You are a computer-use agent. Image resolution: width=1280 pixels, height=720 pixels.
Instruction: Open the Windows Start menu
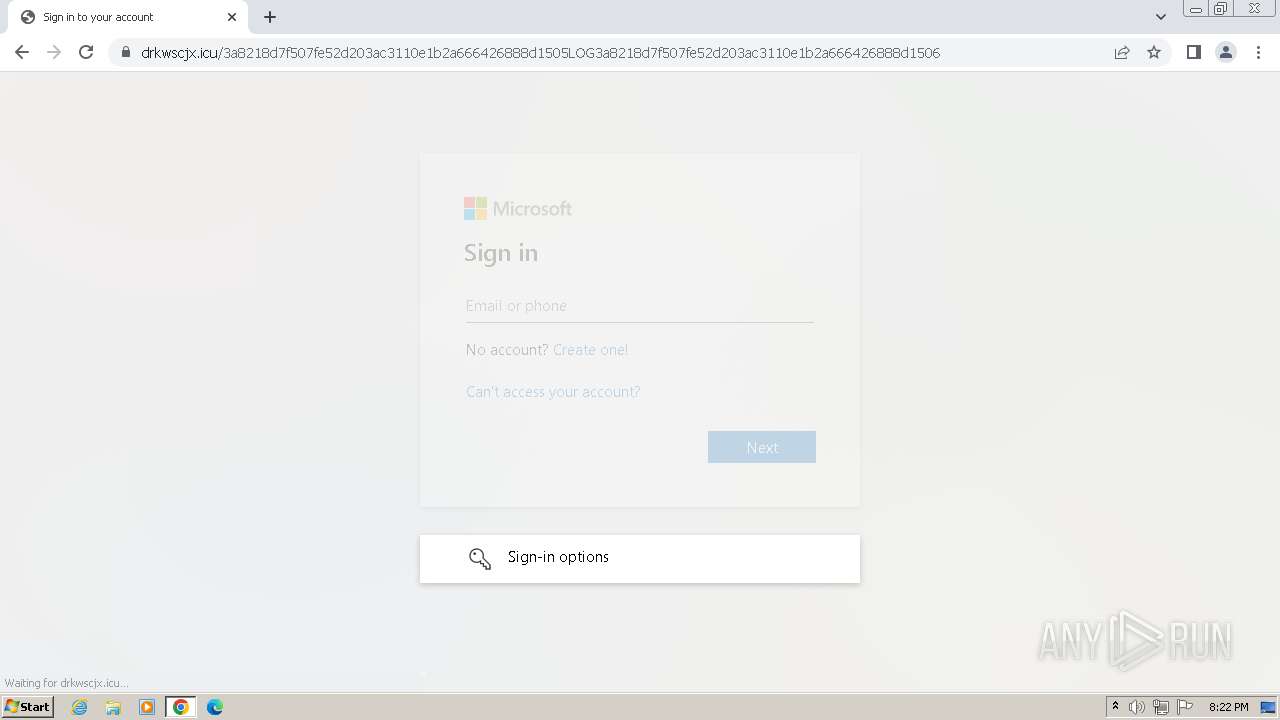coord(28,706)
